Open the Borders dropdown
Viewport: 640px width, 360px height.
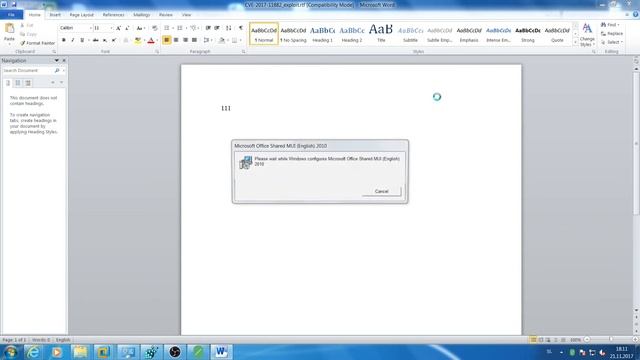241,40
